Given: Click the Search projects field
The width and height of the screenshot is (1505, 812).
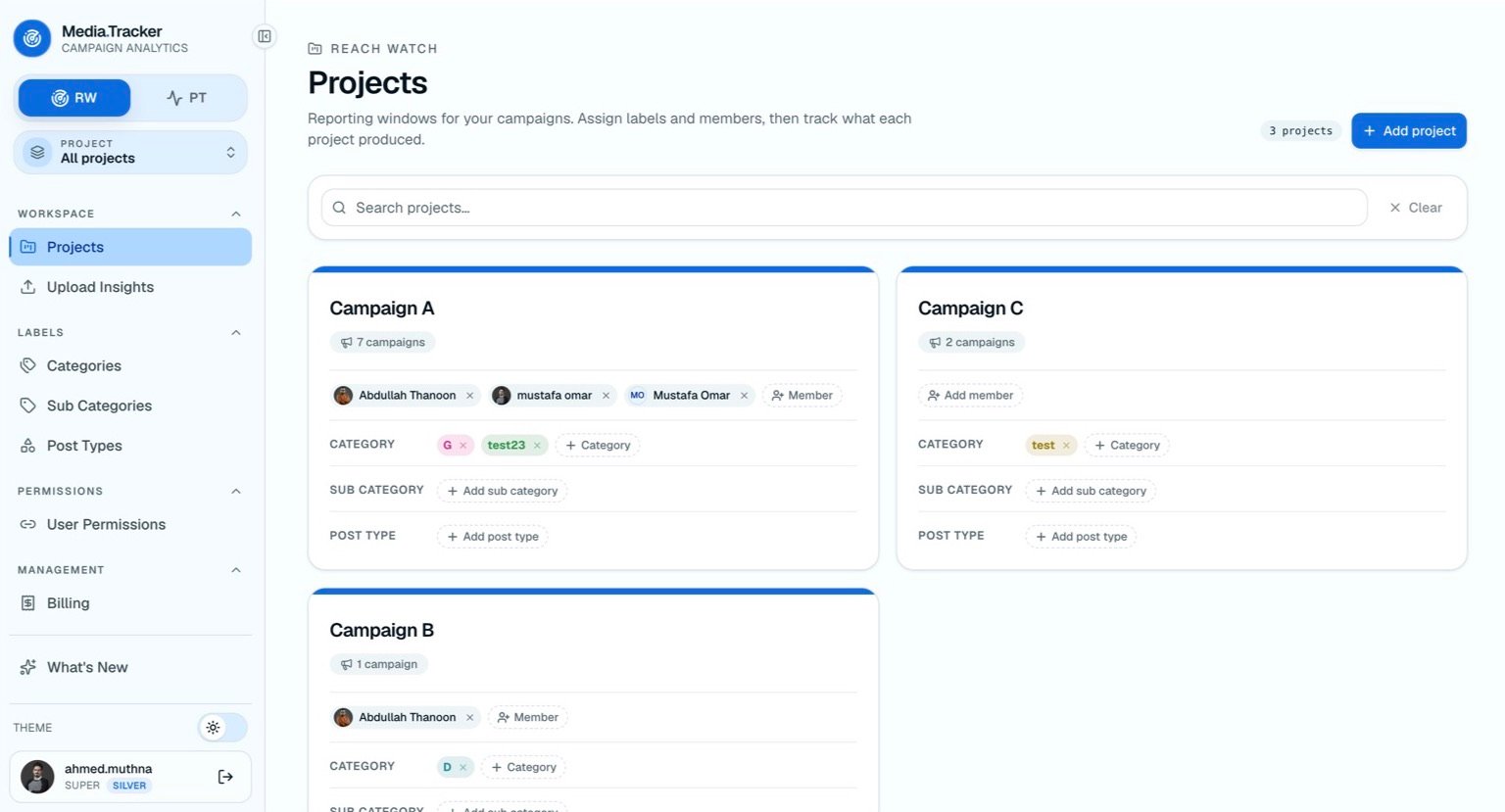Looking at the screenshot, I should 844,208.
